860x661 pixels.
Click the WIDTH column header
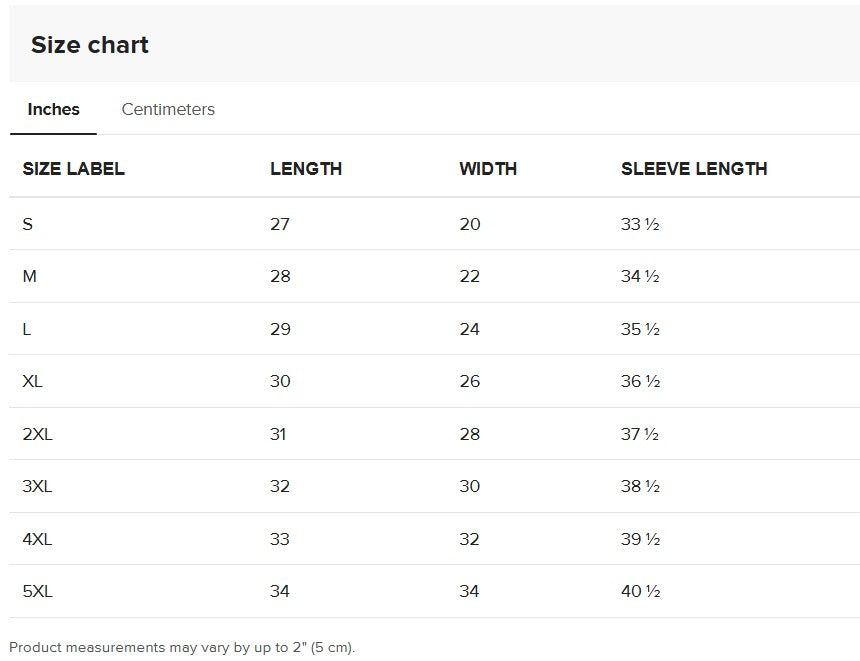(488, 169)
